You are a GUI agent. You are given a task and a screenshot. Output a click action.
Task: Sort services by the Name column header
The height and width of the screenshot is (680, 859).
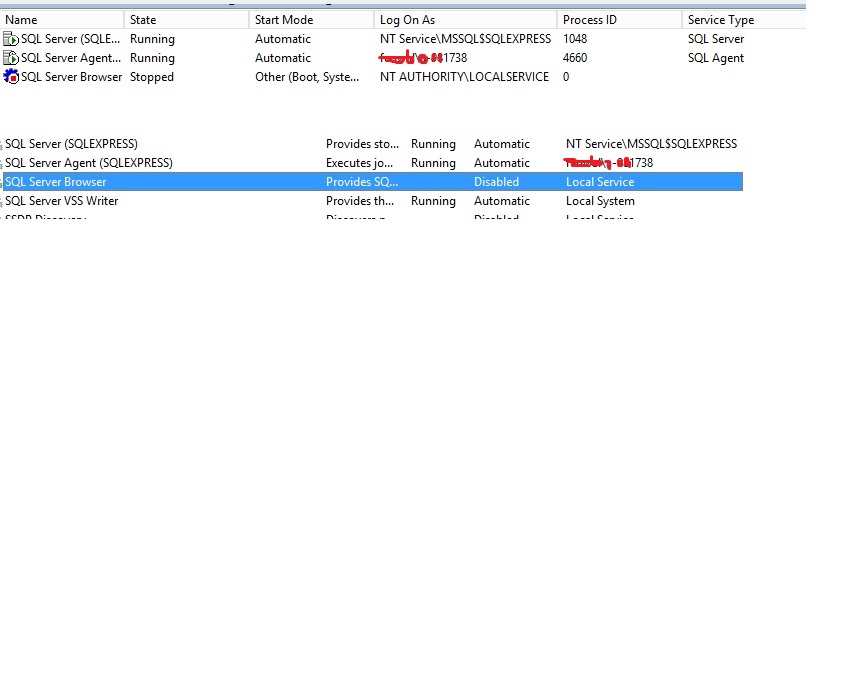60,19
